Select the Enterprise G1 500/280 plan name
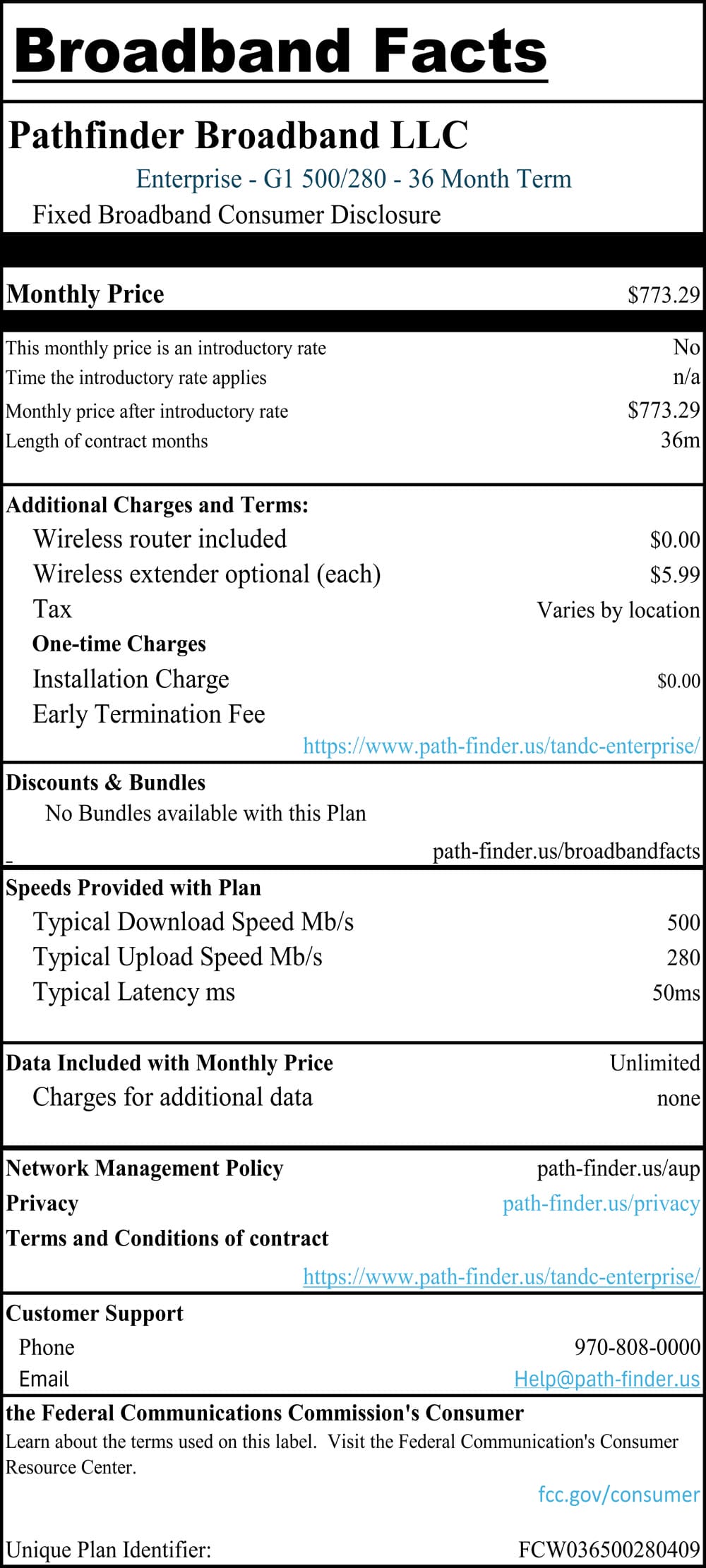This screenshot has height=1568, width=706. (x=353, y=179)
